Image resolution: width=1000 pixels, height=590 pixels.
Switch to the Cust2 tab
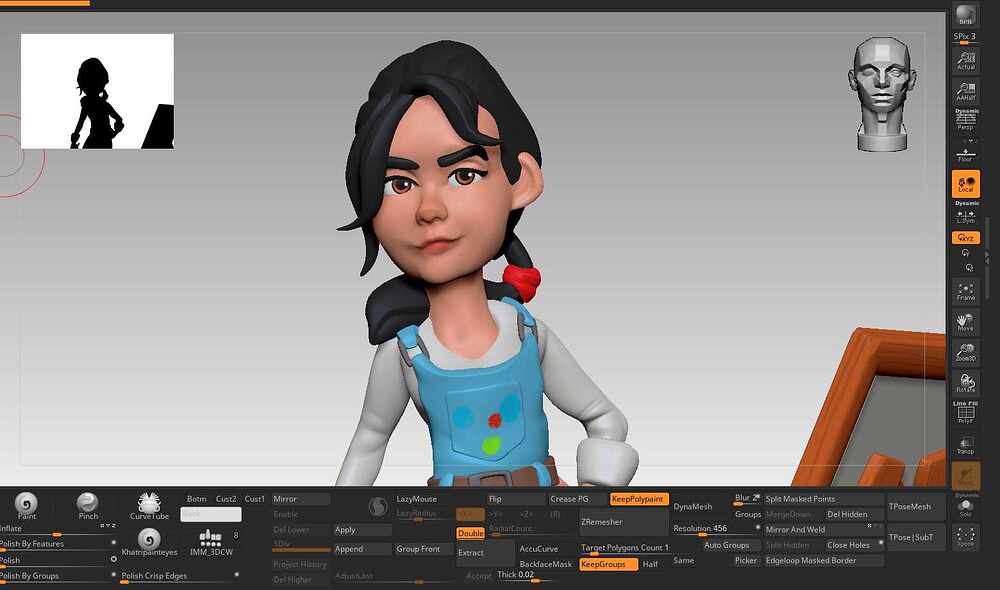pyautogui.click(x=226, y=499)
